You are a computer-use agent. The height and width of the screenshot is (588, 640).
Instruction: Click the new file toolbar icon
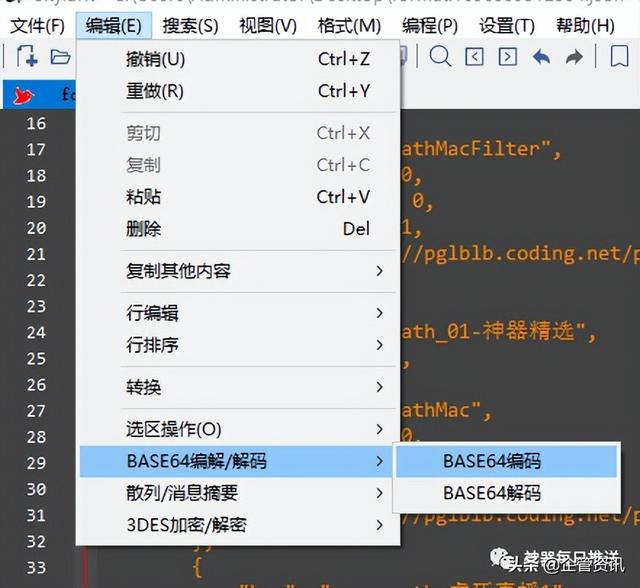pos(26,57)
